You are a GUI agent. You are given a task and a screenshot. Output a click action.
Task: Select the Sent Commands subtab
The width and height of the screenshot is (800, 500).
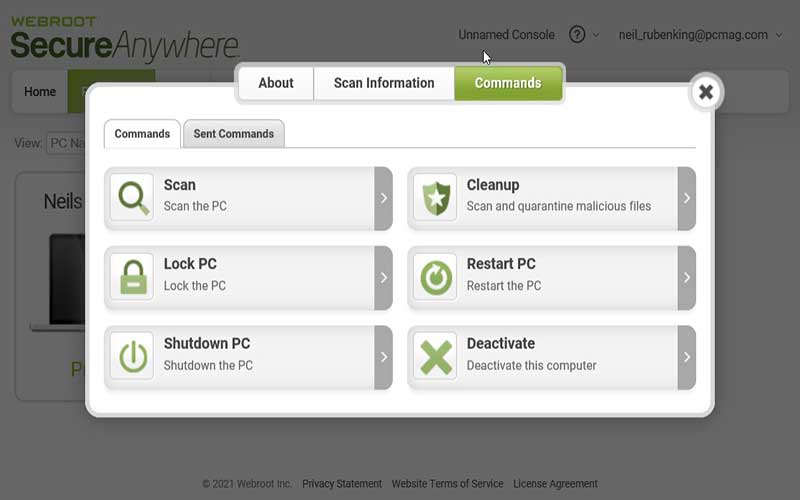point(233,134)
